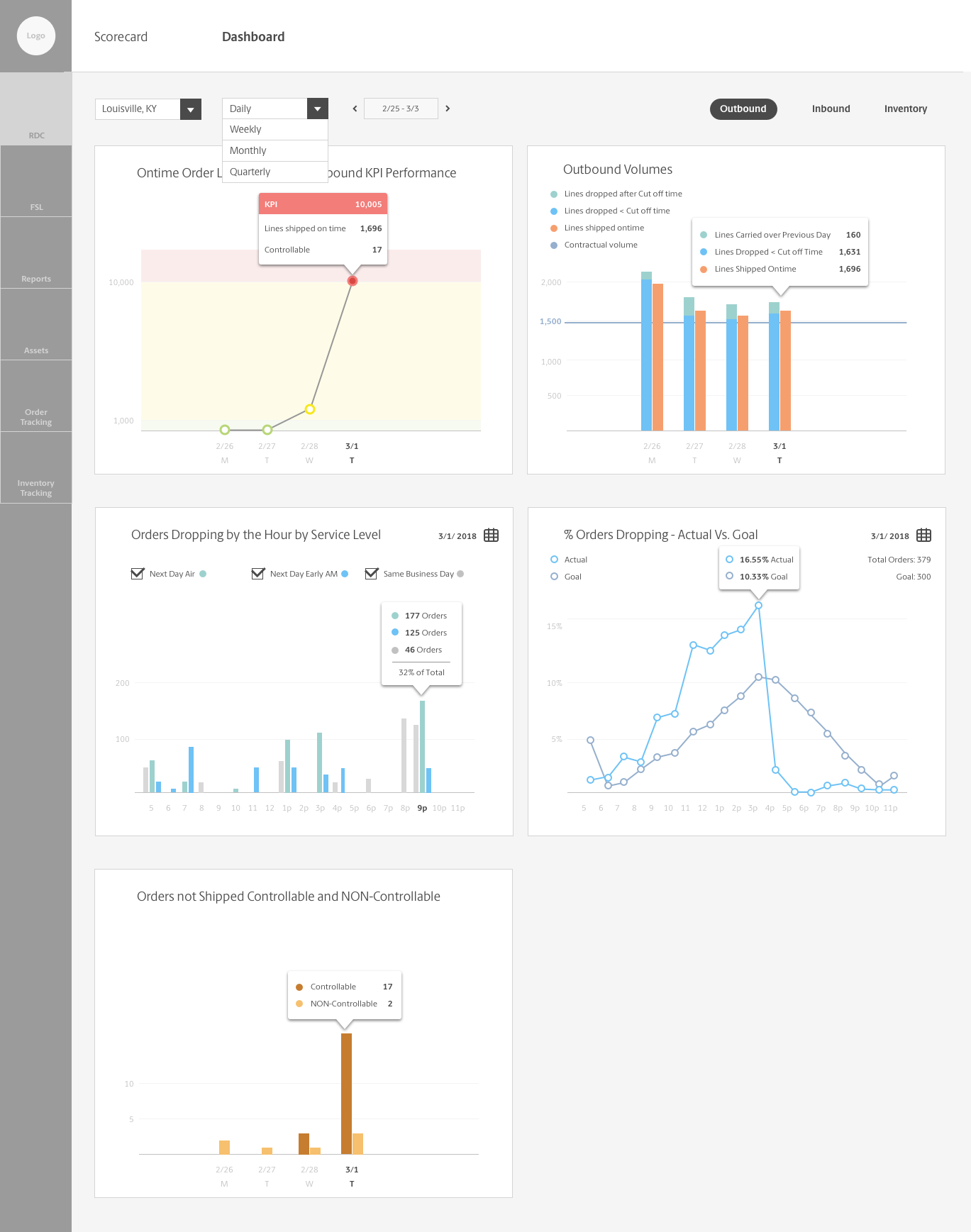Click the 3/1/2018 date in Actual Vs. Goal
Viewport: 971px width, 1232px height.
889,536
